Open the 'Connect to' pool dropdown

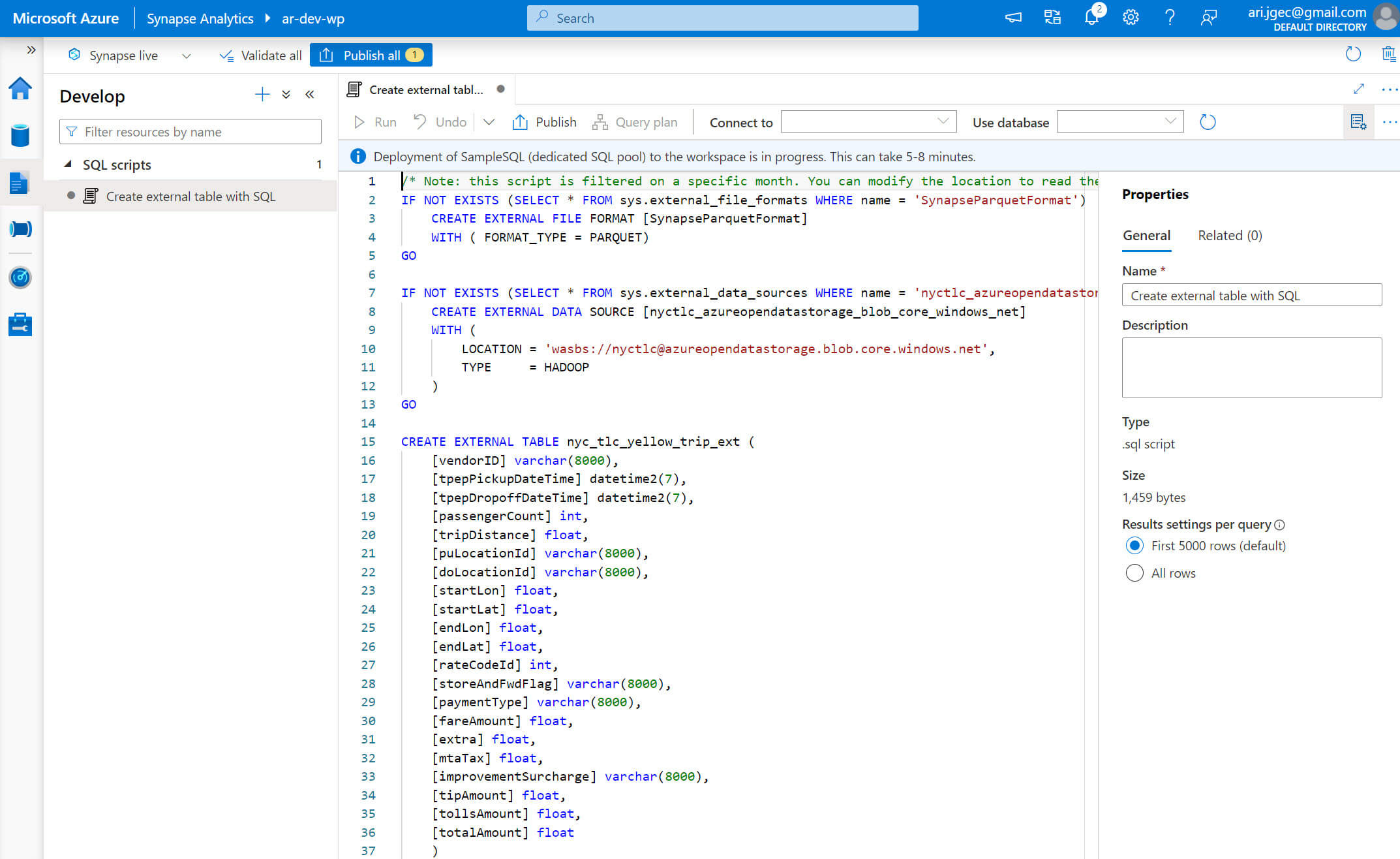coord(866,123)
